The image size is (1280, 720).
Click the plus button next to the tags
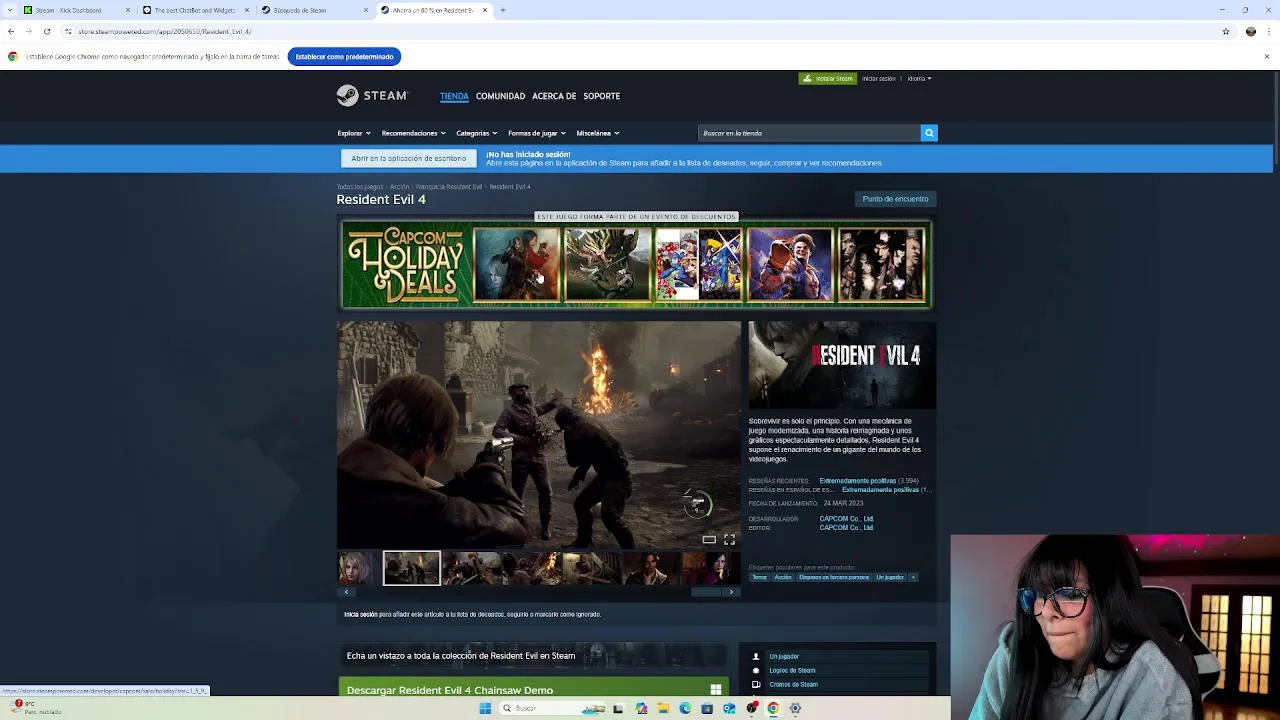[x=912, y=577]
